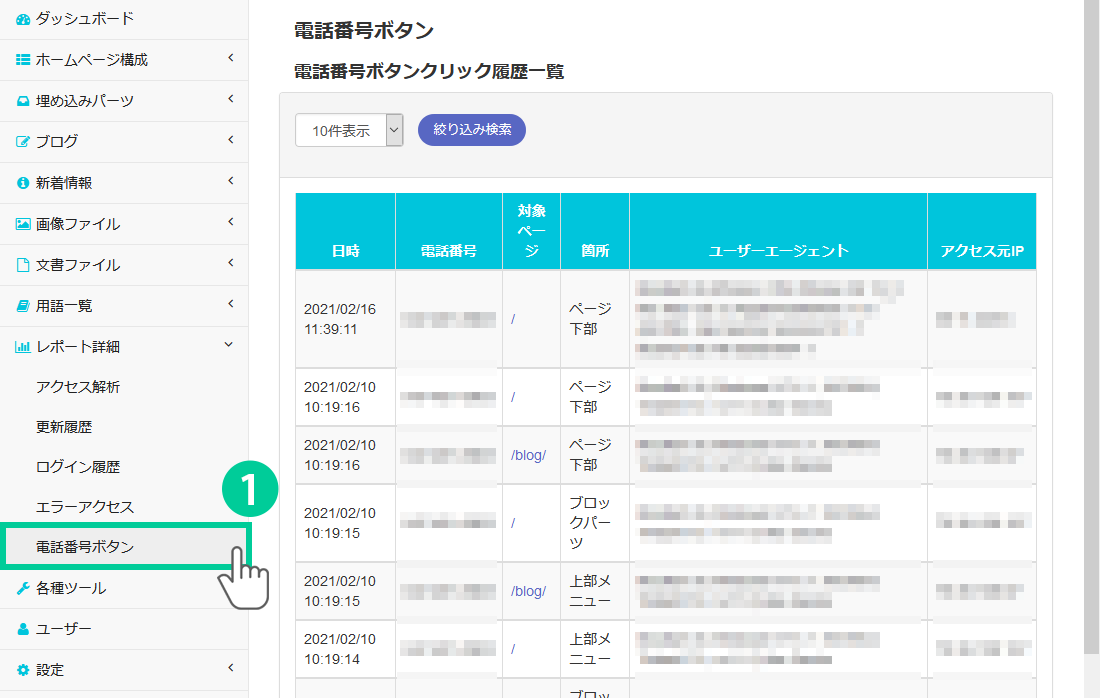This screenshot has height=698, width=1100.
Task: Expand the ホームページ構成 submenu arrow
Action: 230,58
